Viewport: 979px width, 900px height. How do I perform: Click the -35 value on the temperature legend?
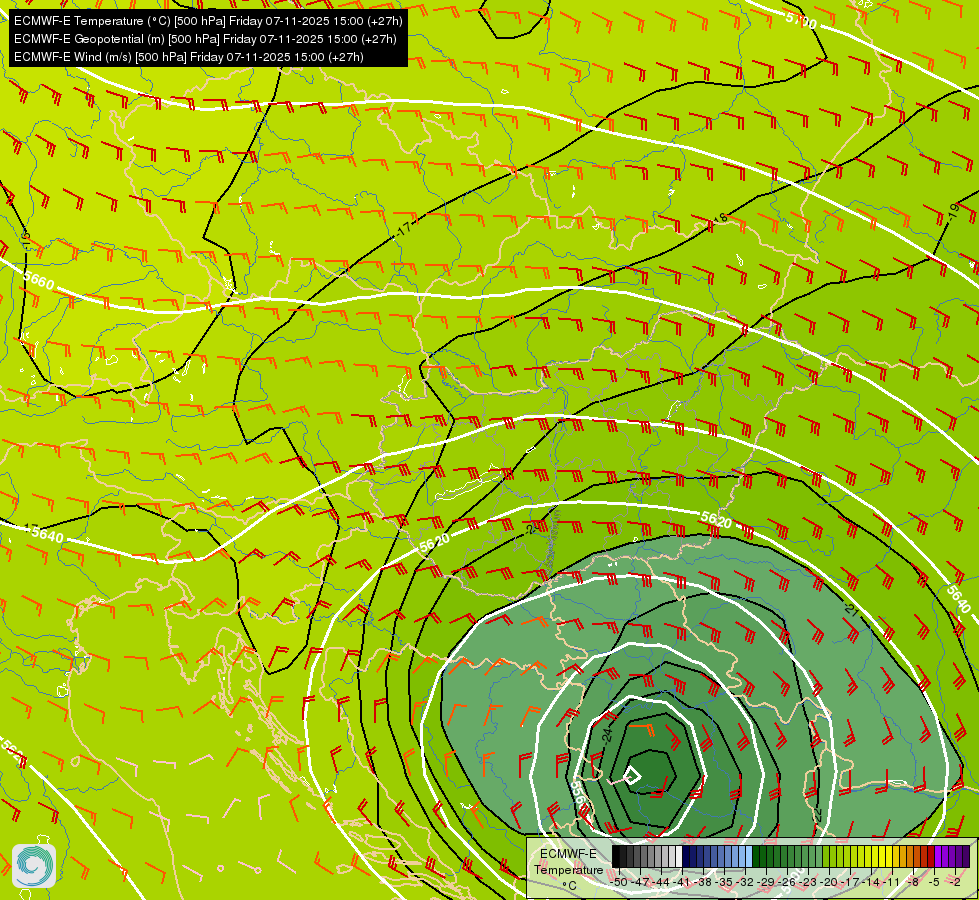[x=724, y=882]
